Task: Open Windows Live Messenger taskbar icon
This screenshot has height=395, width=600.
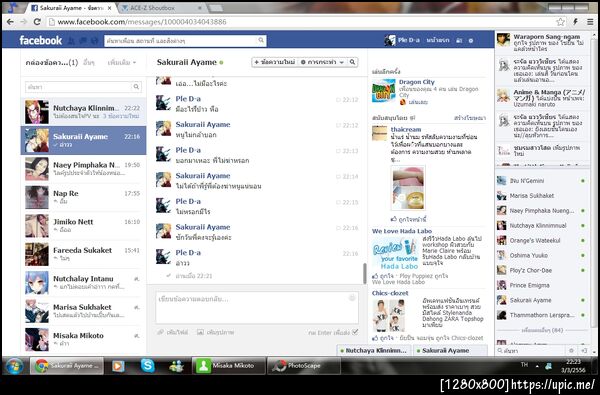Action: [176, 366]
